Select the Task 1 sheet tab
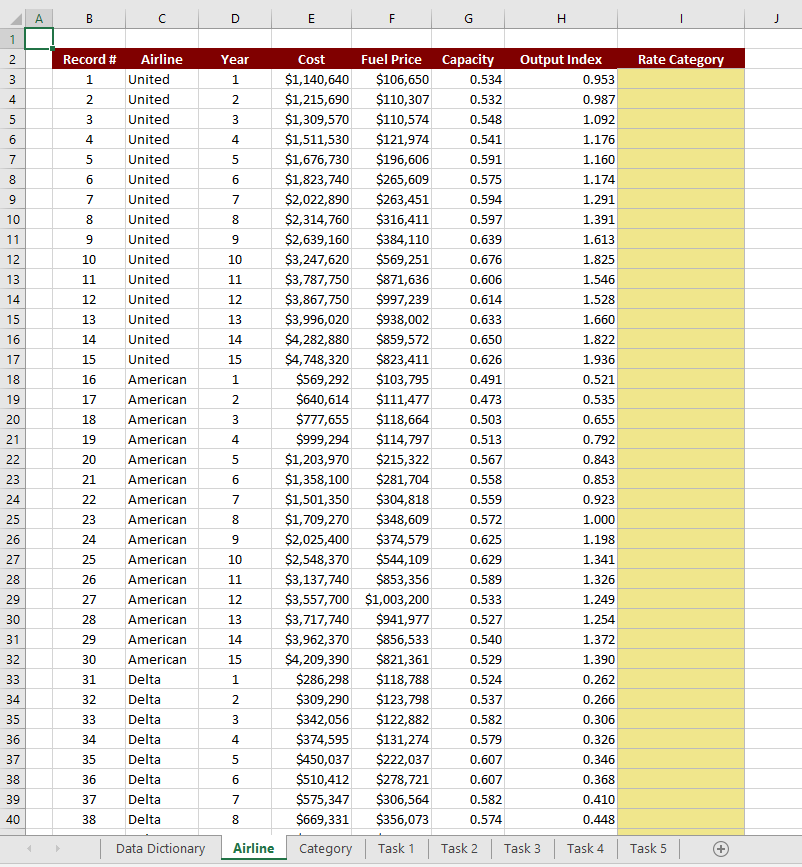Viewport: 802px width, 867px height. (x=396, y=848)
